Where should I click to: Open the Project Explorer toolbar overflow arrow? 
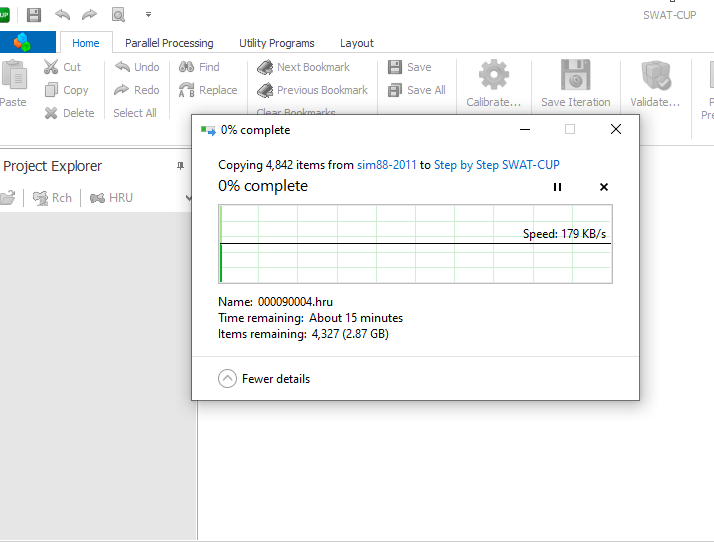point(189,198)
